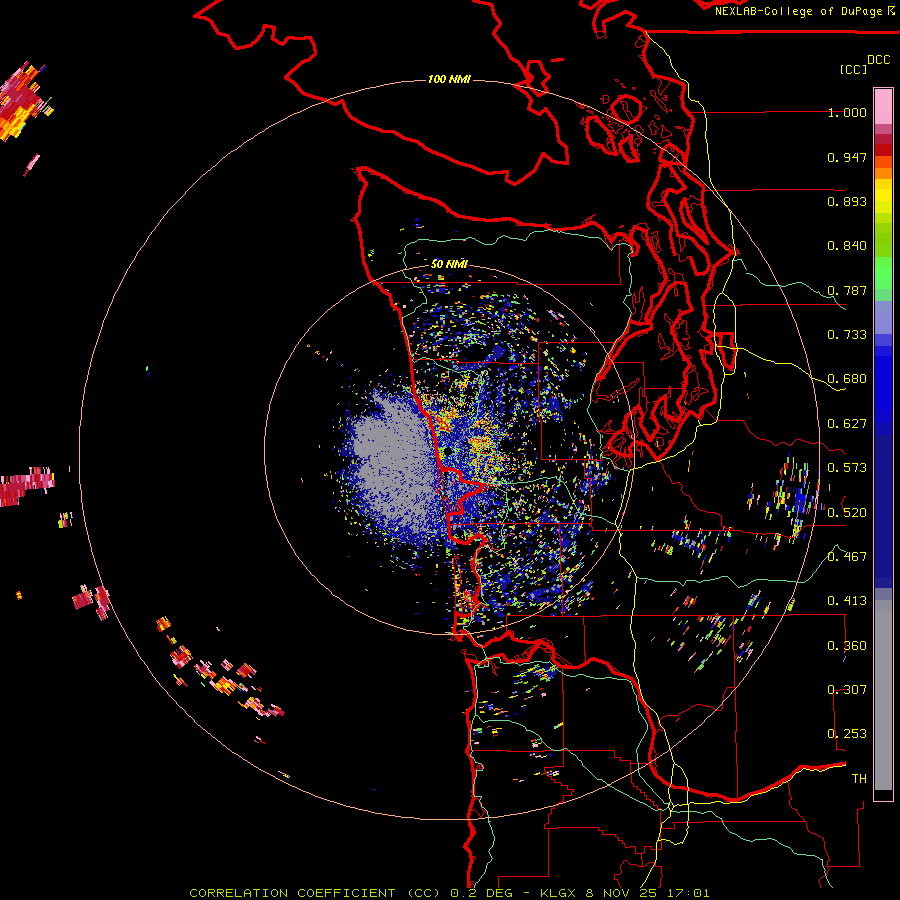Viewport: 900px width, 900px height.
Task: Click the 0.253 value on the color scale
Action: tap(847, 734)
